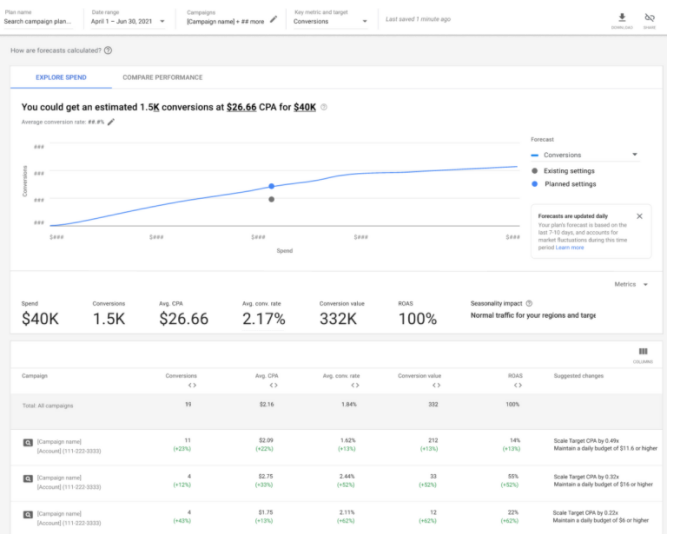Viewport: 674px width, 540px height.
Task: Click the $2.09 Avg. CPA cell
Action: click(266, 441)
